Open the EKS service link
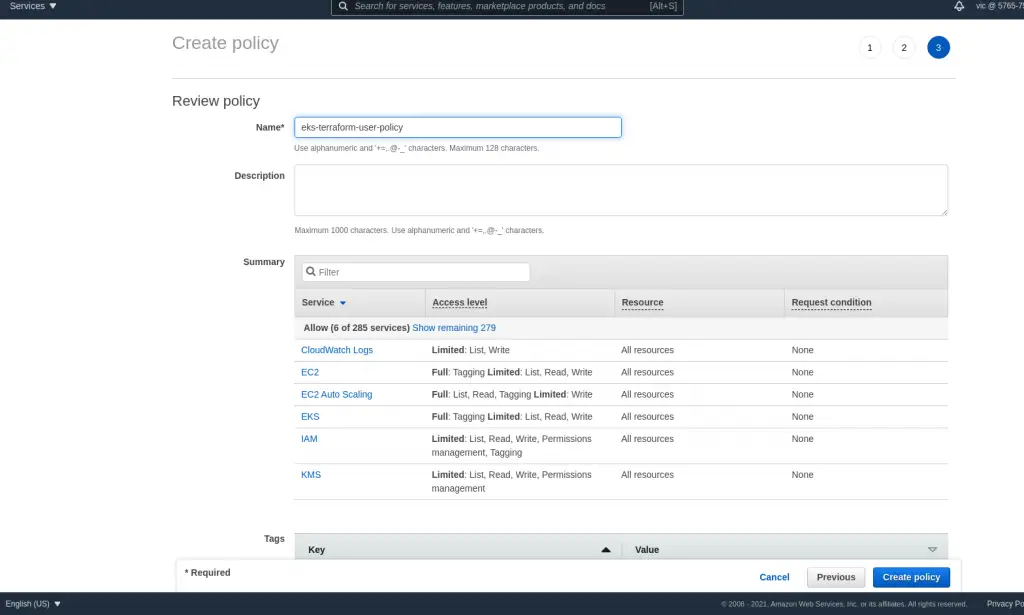This screenshot has width=1024, height=615. tap(310, 417)
